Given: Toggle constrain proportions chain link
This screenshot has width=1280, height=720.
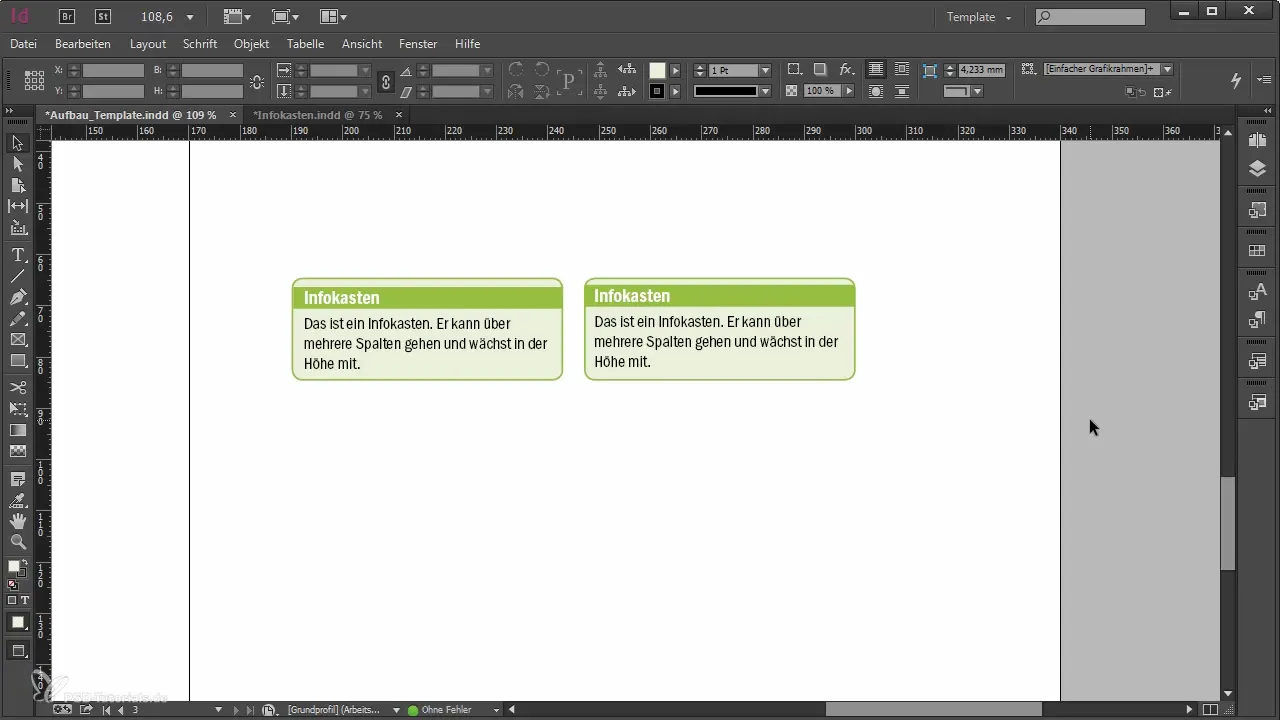Looking at the screenshot, I should (x=386, y=82).
